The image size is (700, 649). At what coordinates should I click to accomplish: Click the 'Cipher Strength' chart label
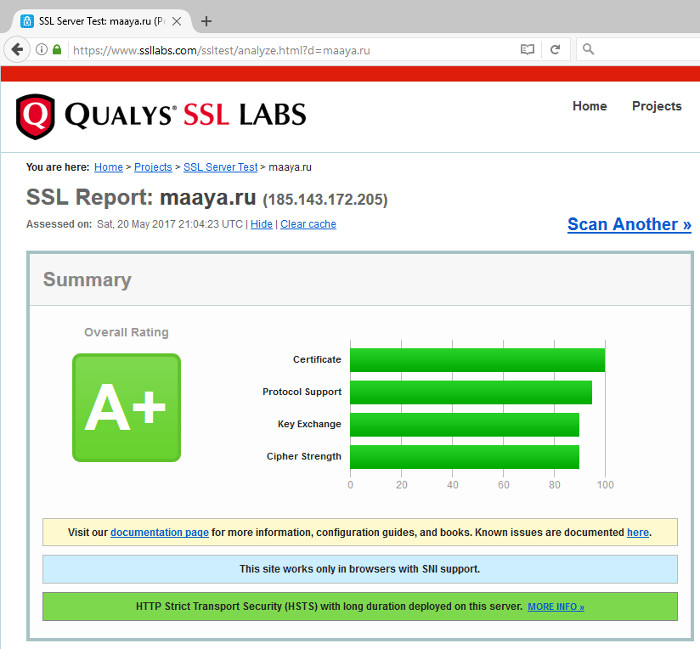click(304, 456)
